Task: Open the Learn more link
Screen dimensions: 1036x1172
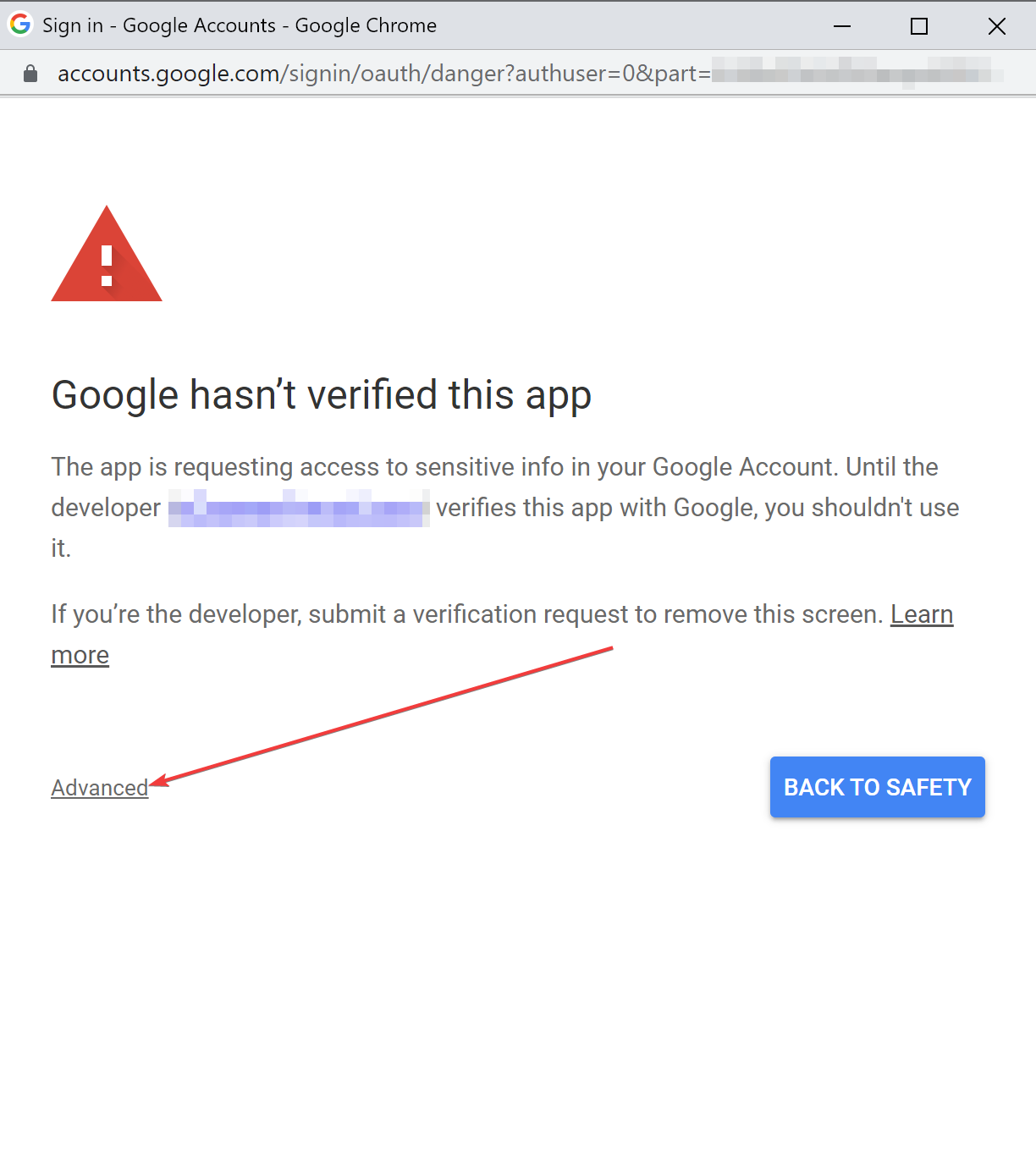Action: [922, 614]
